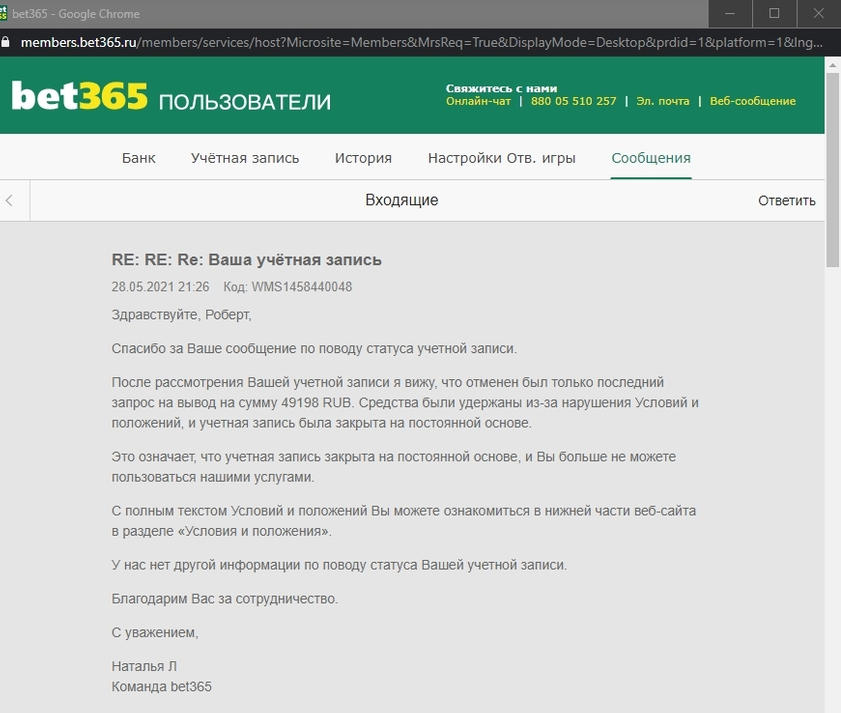Image resolution: width=841 pixels, height=713 pixels.
Task: Switch to the История tab
Action: point(363,158)
